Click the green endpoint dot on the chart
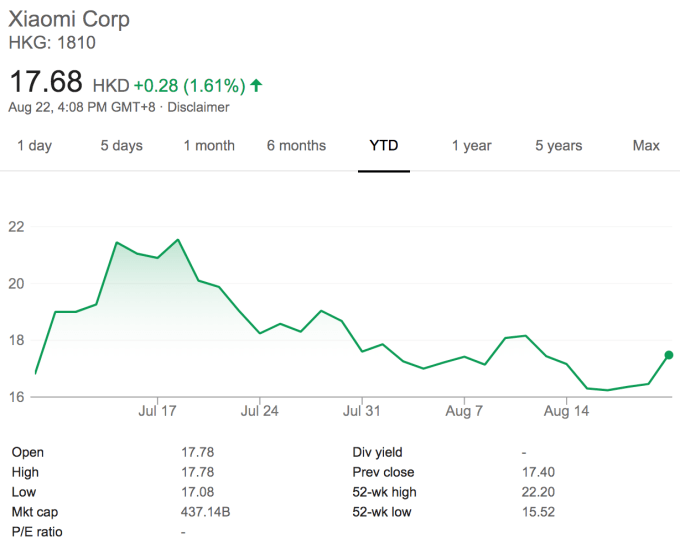The image size is (680, 548). (x=668, y=355)
